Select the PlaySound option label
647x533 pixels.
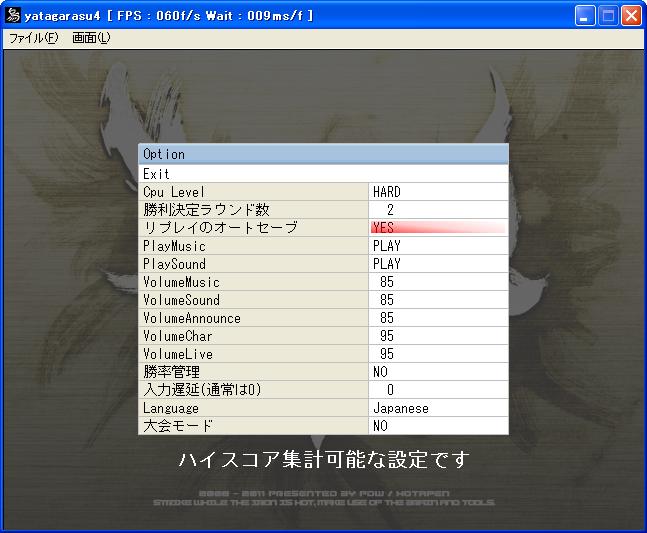253,264
